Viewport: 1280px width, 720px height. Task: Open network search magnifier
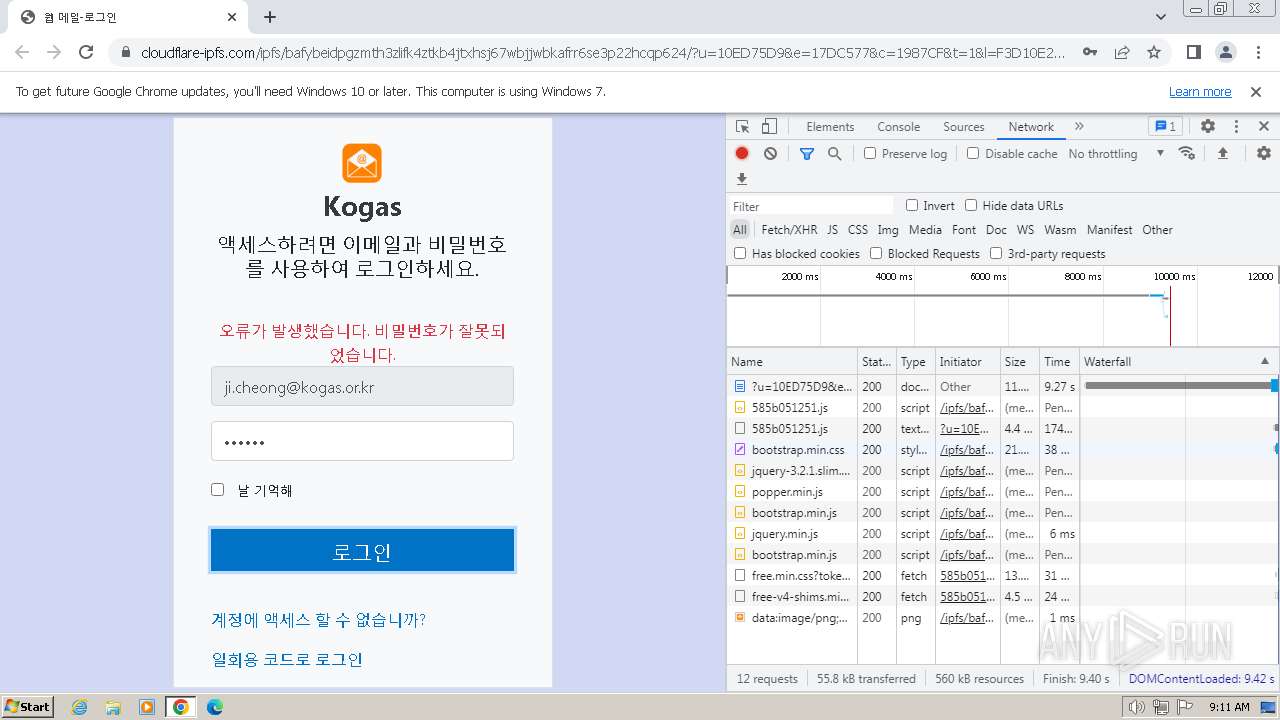(x=834, y=153)
